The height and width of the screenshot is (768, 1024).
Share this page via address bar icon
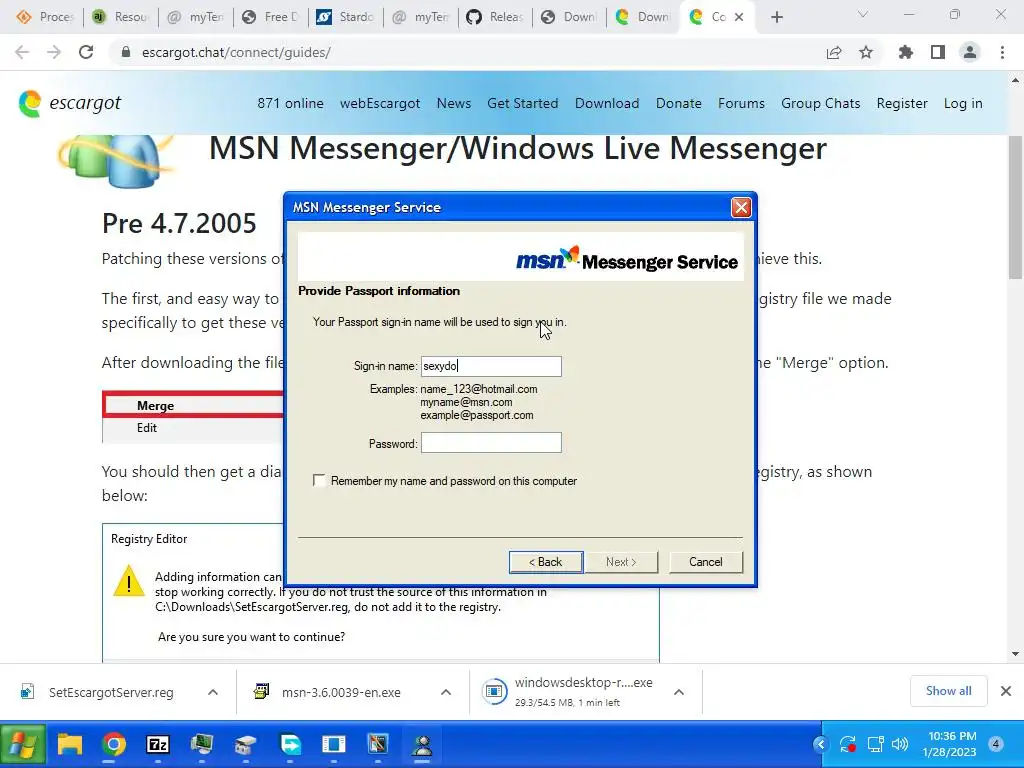[x=834, y=52]
